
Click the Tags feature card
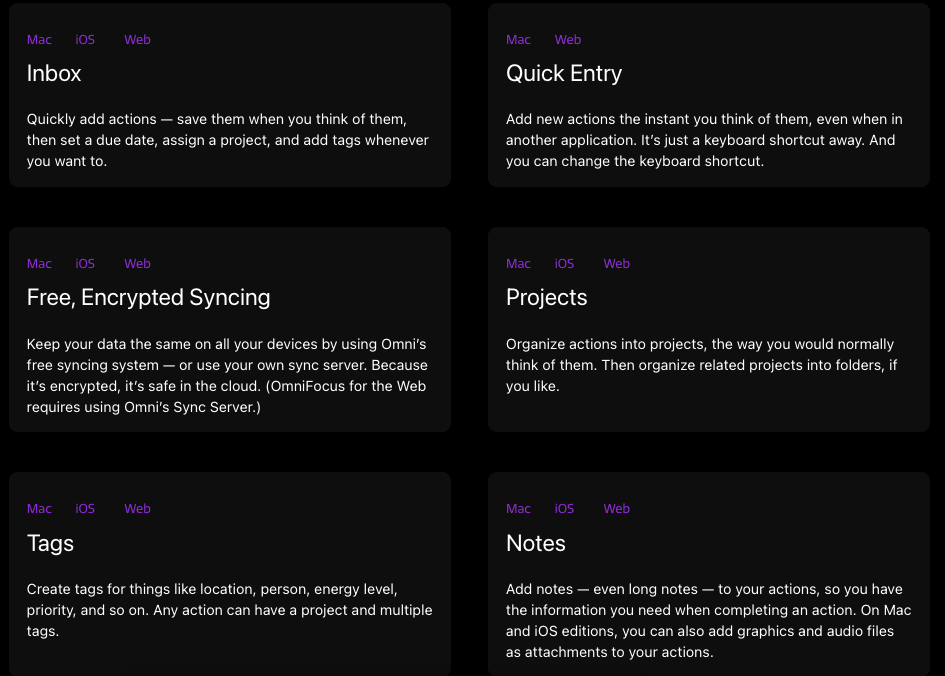tap(229, 575)
